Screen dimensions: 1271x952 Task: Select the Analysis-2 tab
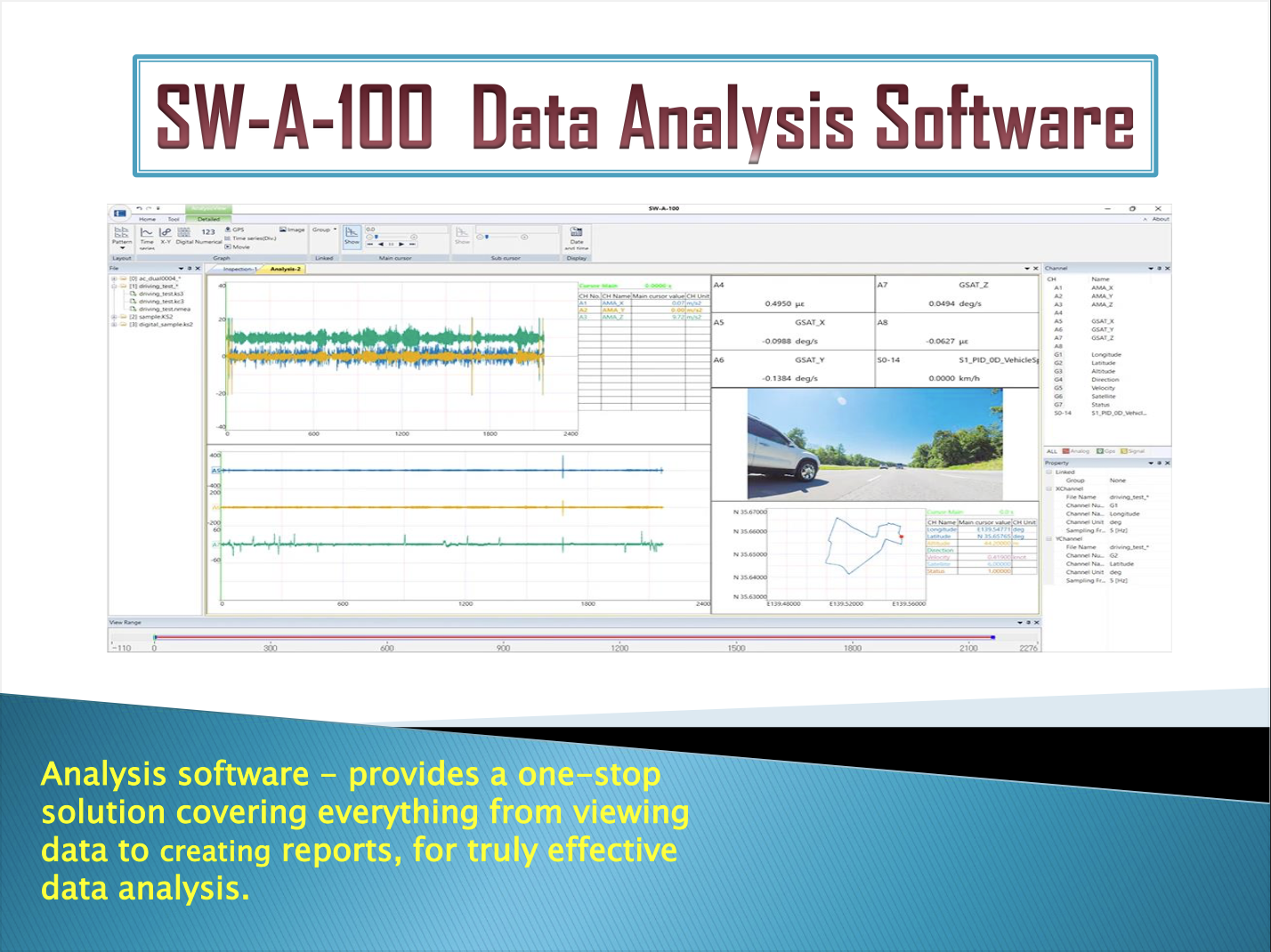285,269
